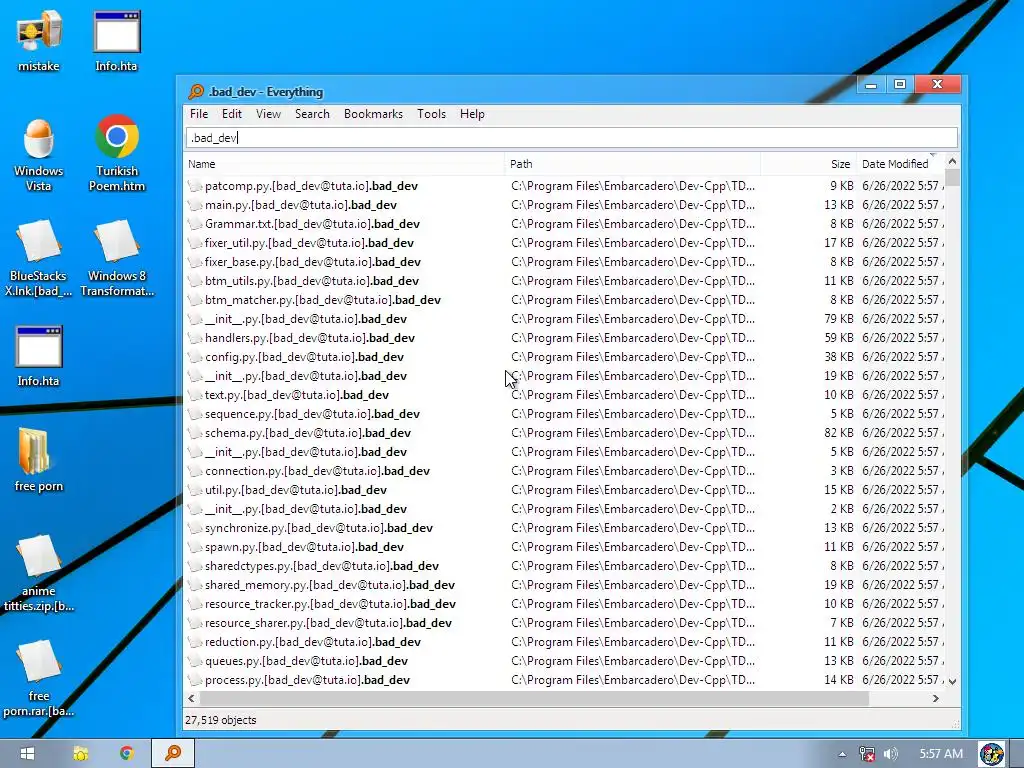Open the Bookmarks menu
This screenshot has width=1024, height=768.
(x=374, y=114)
